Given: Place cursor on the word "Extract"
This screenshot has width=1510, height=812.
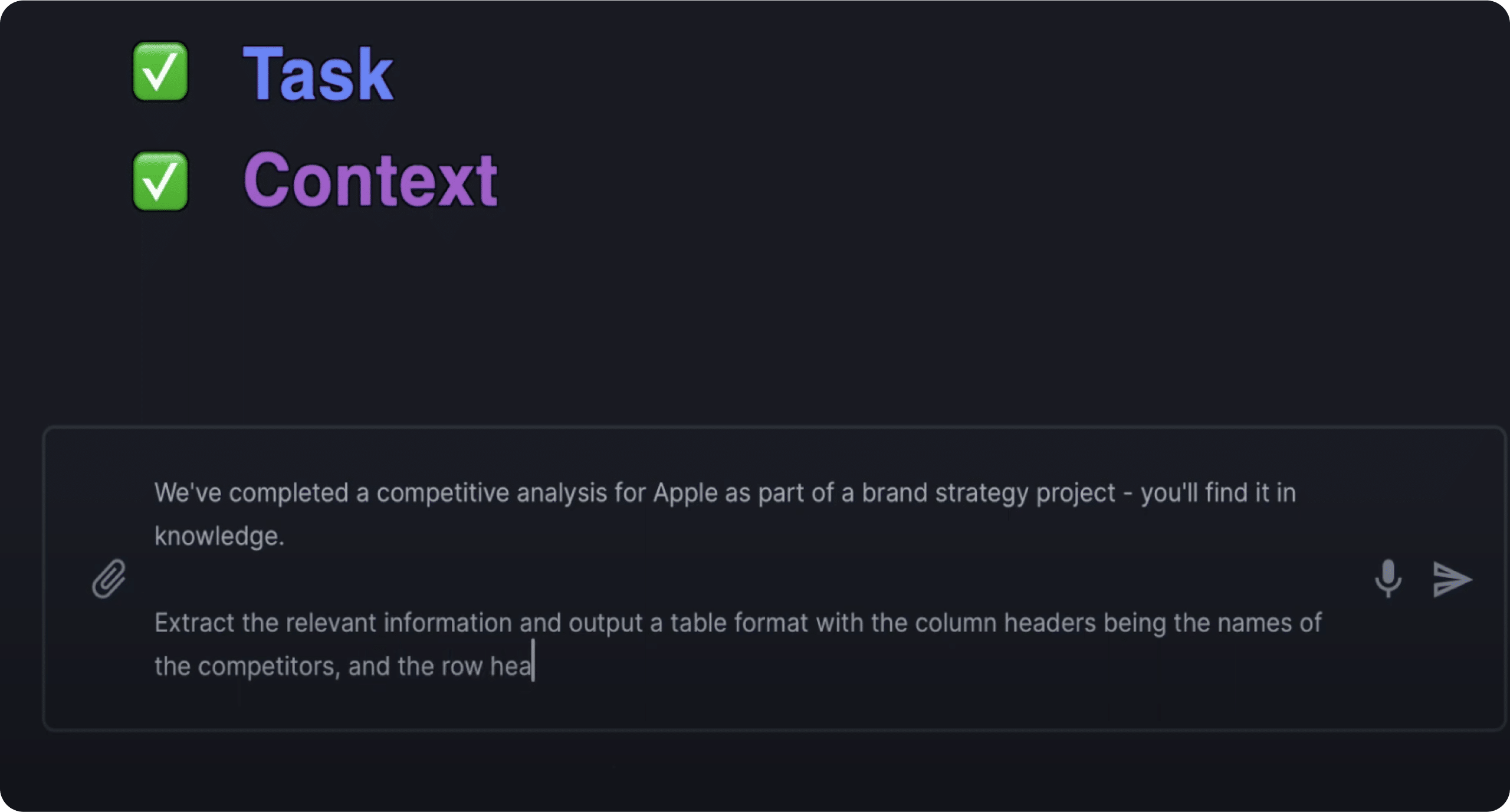Looking at the screenshot, I should [194, 623].
